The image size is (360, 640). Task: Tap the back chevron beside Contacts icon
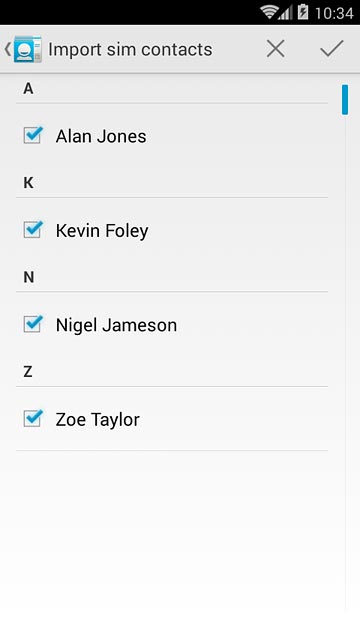coord(8,49)
